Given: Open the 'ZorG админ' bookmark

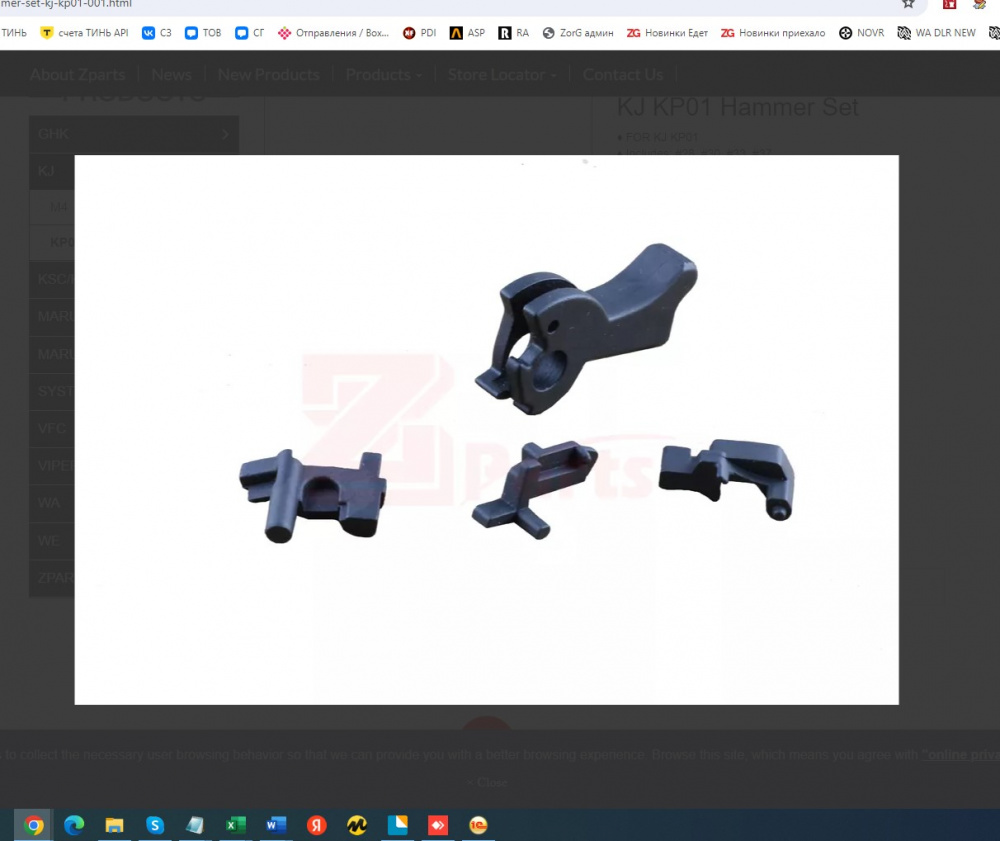Looking at the screenshot, I should pyautogui.click(x=578, y=33).
